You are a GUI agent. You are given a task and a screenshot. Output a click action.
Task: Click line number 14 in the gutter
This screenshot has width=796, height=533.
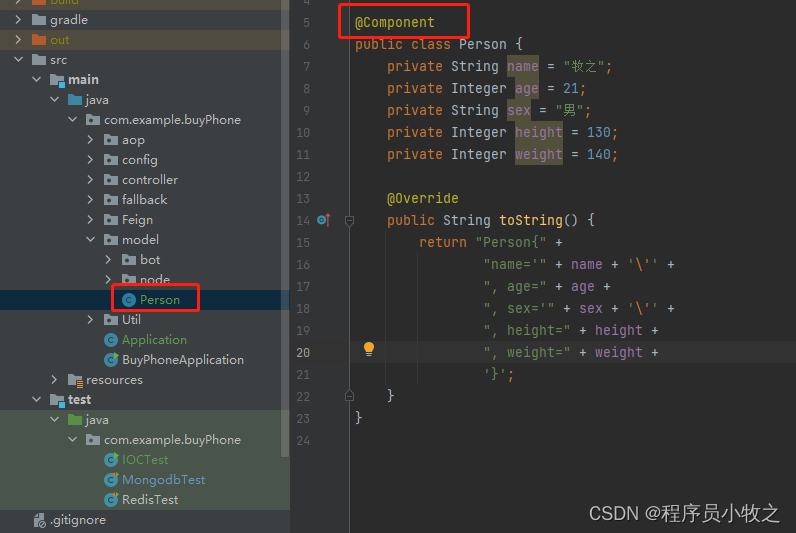pos(303,220)
